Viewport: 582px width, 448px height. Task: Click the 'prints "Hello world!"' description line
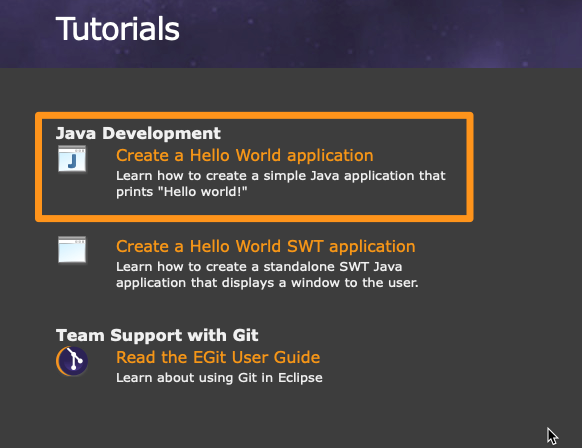point(182,192)
